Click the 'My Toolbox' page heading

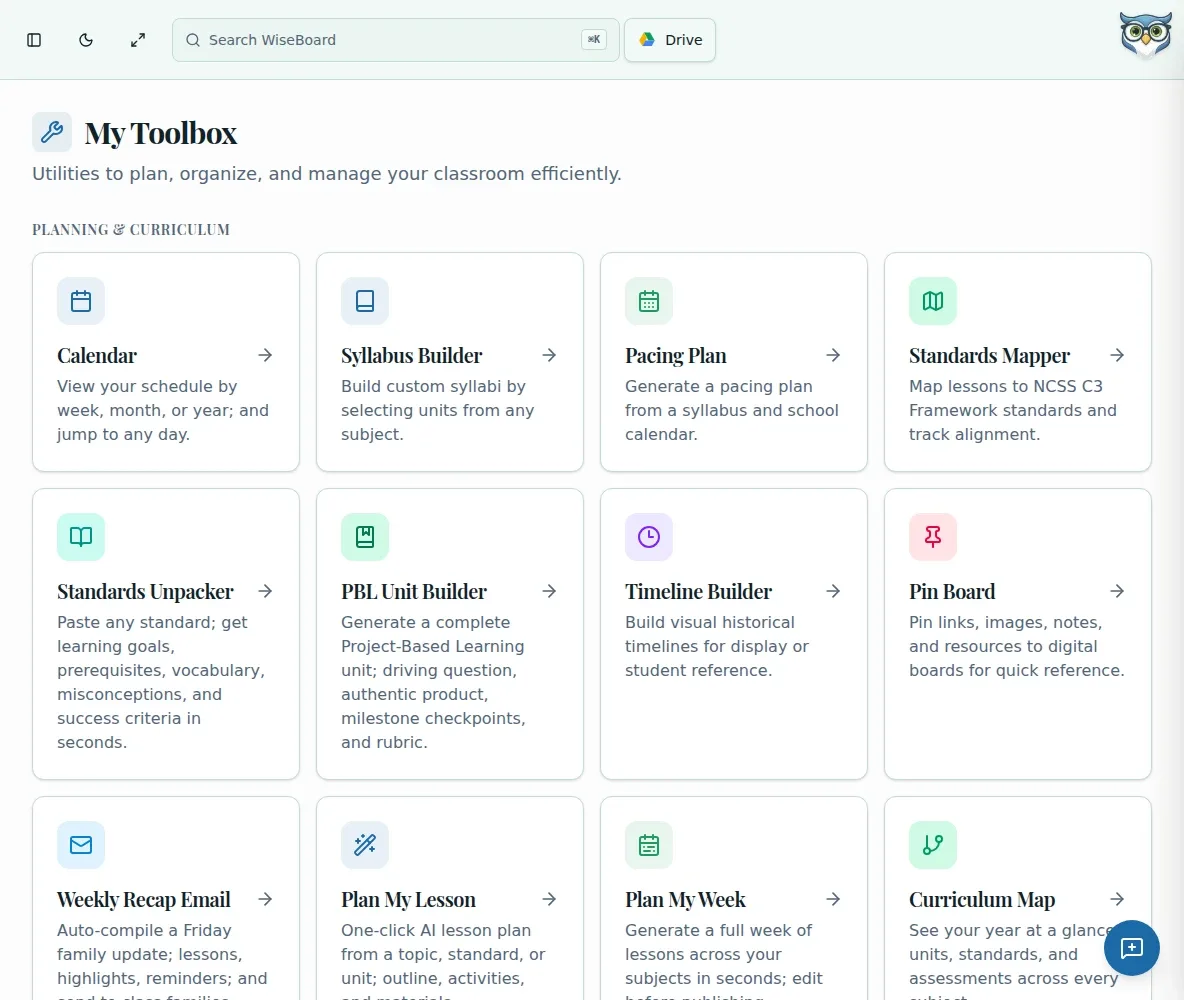[161, 133]
